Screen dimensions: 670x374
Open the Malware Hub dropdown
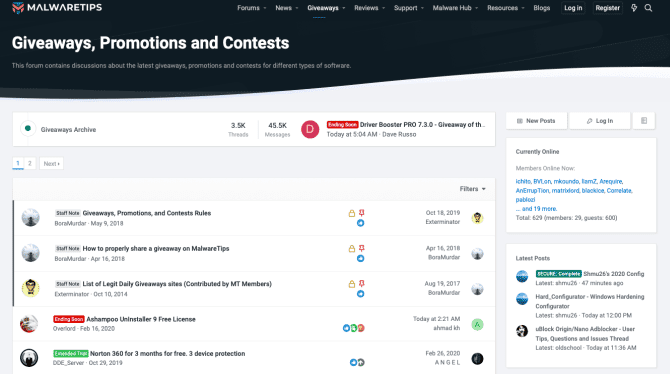(x=455, y=8)
